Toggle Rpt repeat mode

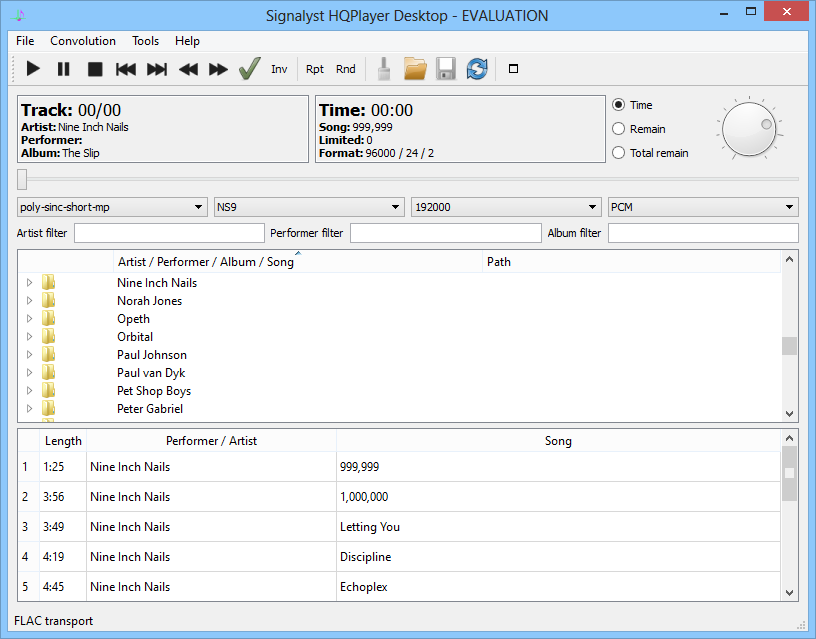point(314,69)
